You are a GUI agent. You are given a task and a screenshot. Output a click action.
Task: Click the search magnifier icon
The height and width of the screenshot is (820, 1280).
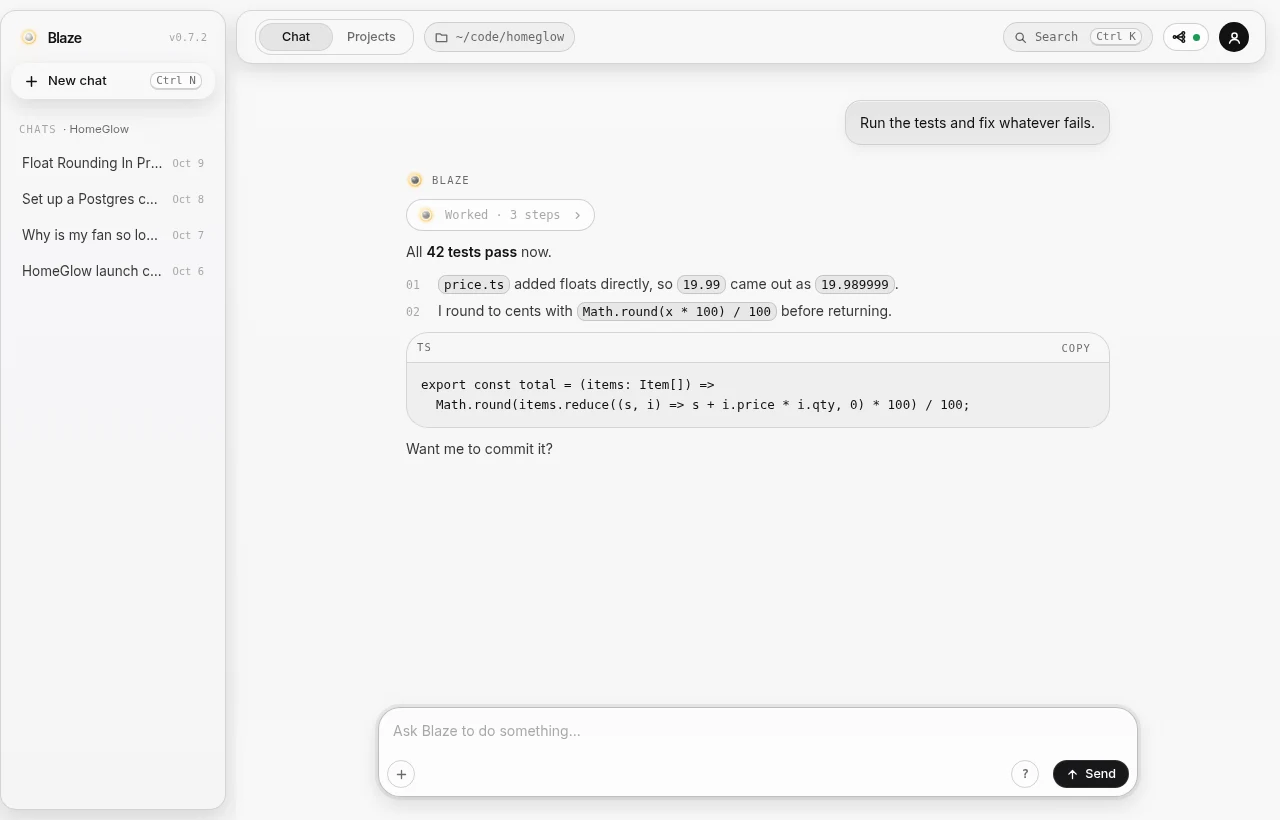(x=1021, y=37)
